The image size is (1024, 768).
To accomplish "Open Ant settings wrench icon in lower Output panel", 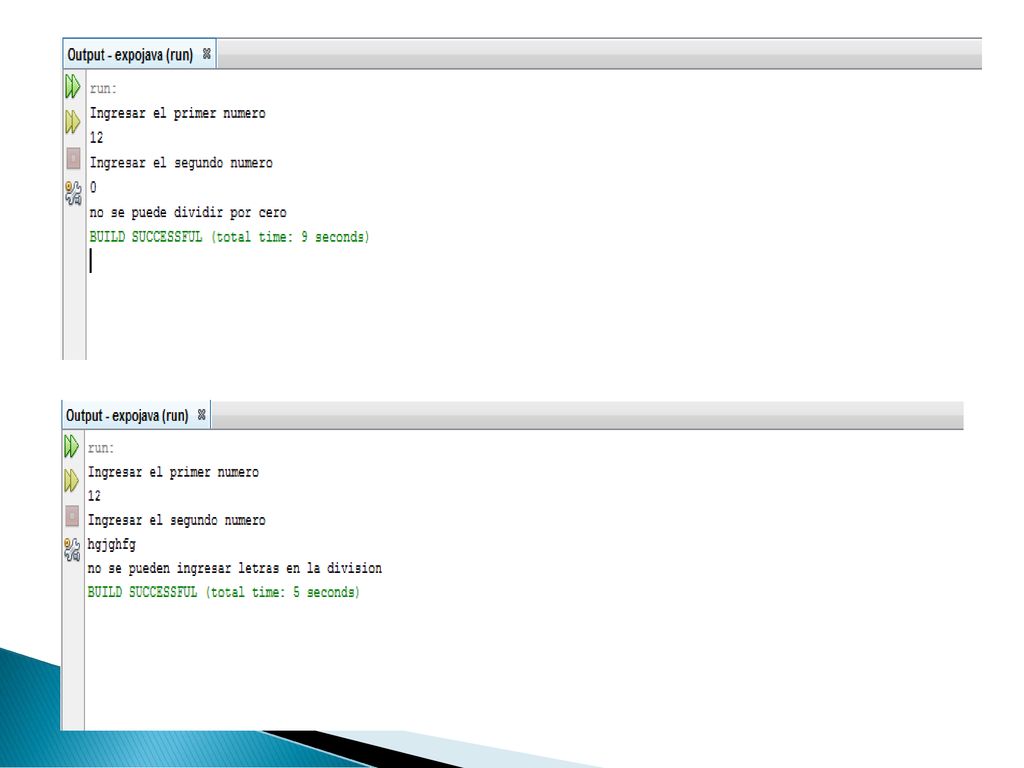I will tap(72, 550).
